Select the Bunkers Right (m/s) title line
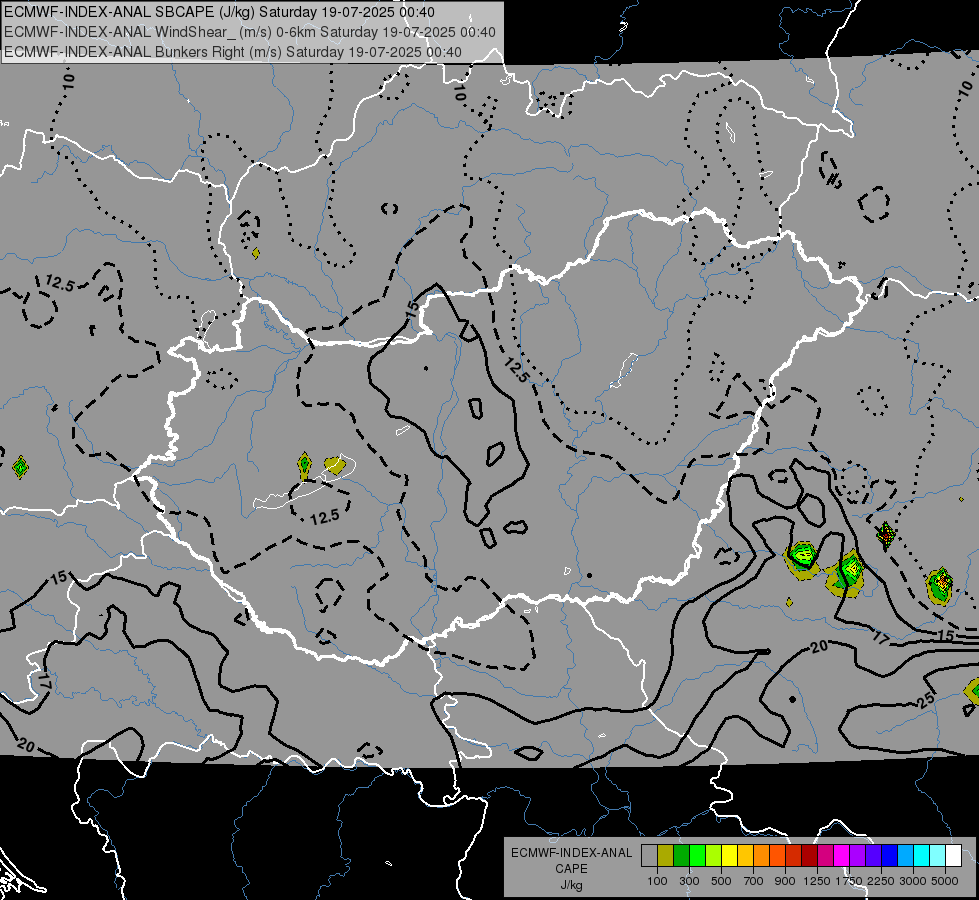 (x=233, y=52)
